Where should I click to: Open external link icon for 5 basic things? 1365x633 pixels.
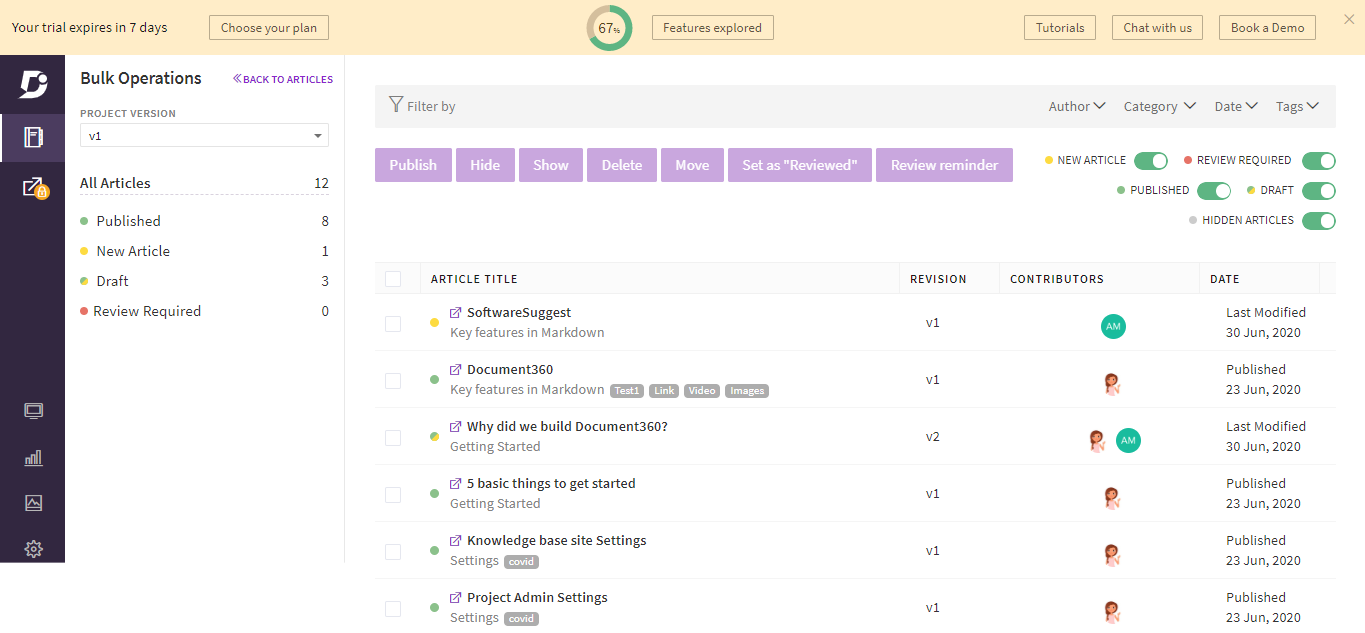tap(456, 484)
